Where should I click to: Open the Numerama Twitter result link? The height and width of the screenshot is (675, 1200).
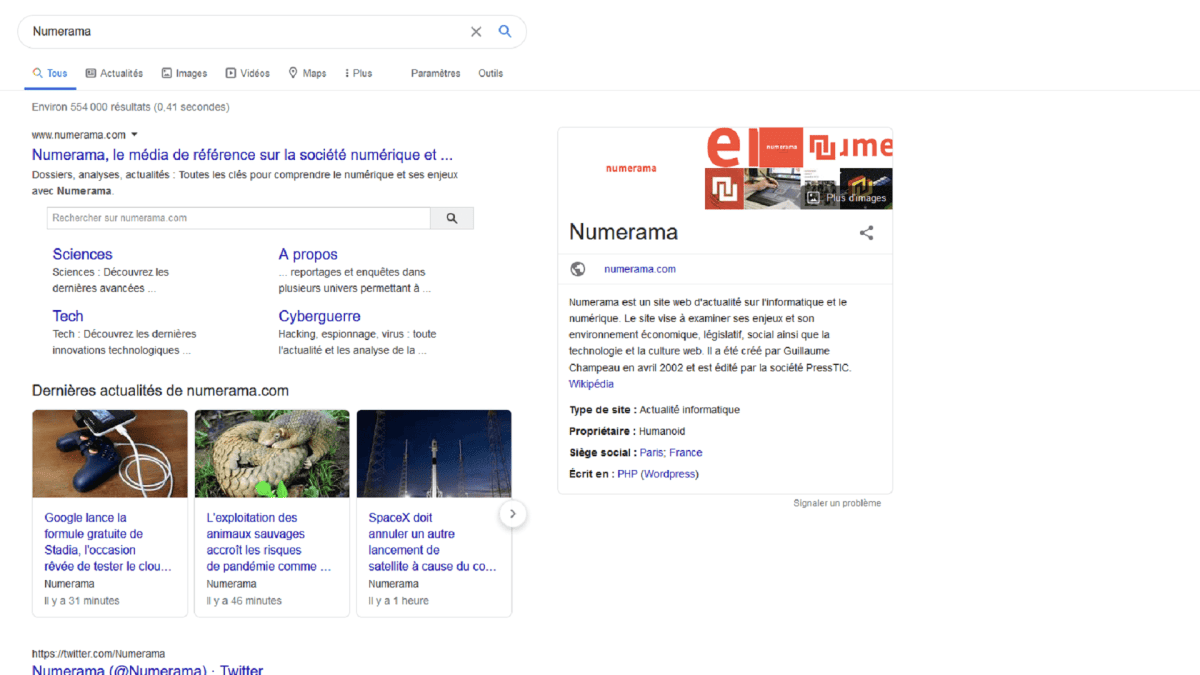[147, 669]
